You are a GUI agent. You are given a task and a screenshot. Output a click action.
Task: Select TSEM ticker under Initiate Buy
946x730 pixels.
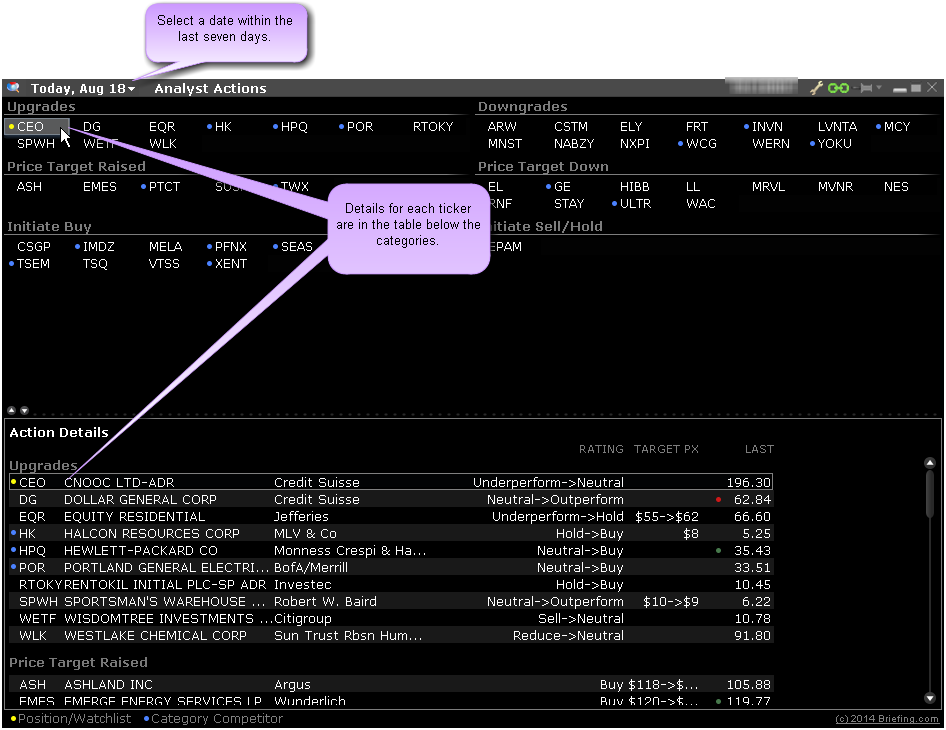(33, 264)
